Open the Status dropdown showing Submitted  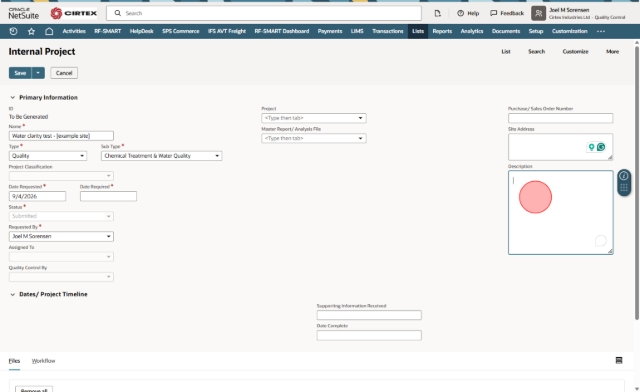(61, 216)
